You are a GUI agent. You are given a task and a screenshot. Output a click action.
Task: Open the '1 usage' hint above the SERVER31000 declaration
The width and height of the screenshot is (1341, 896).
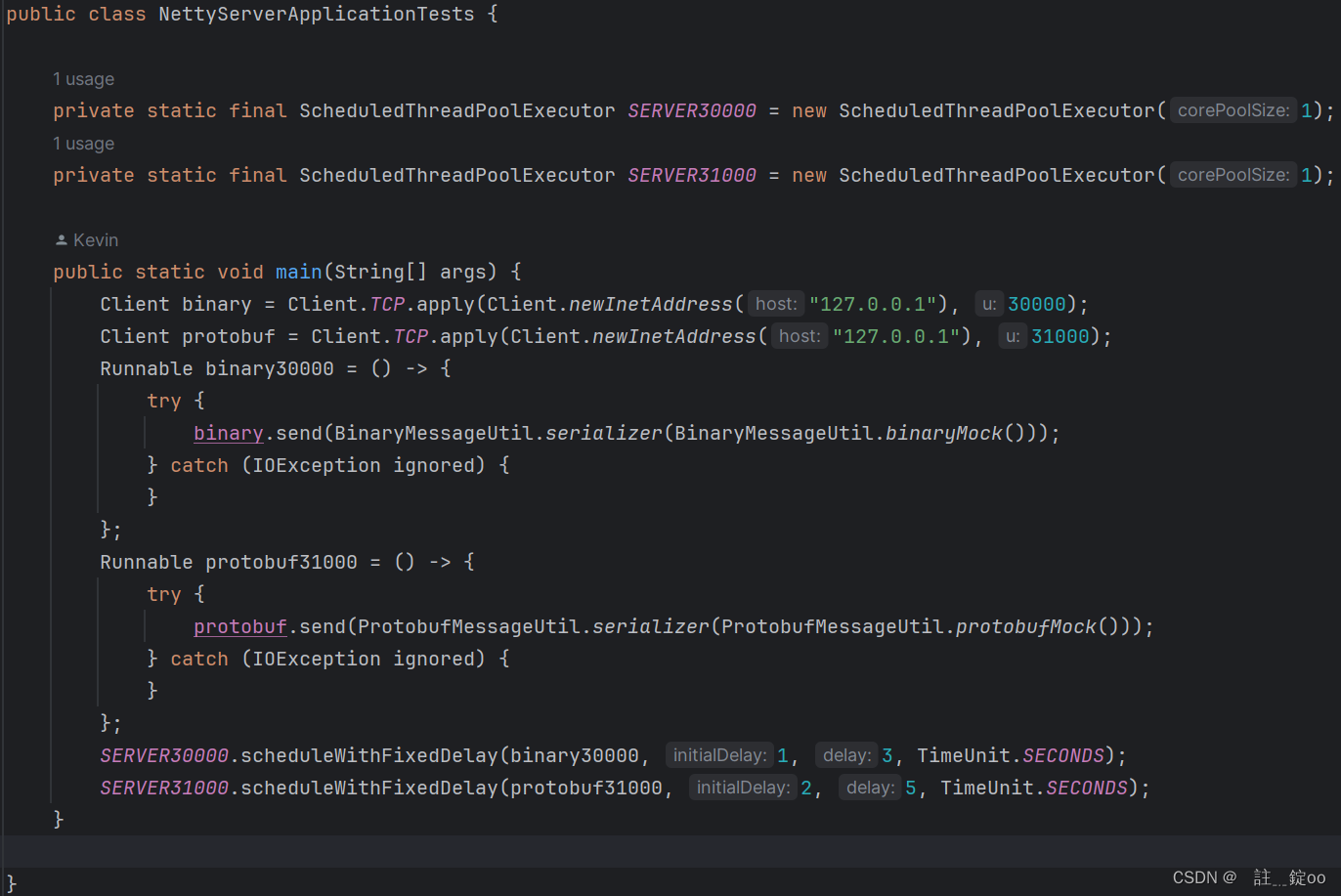[83, 144]
